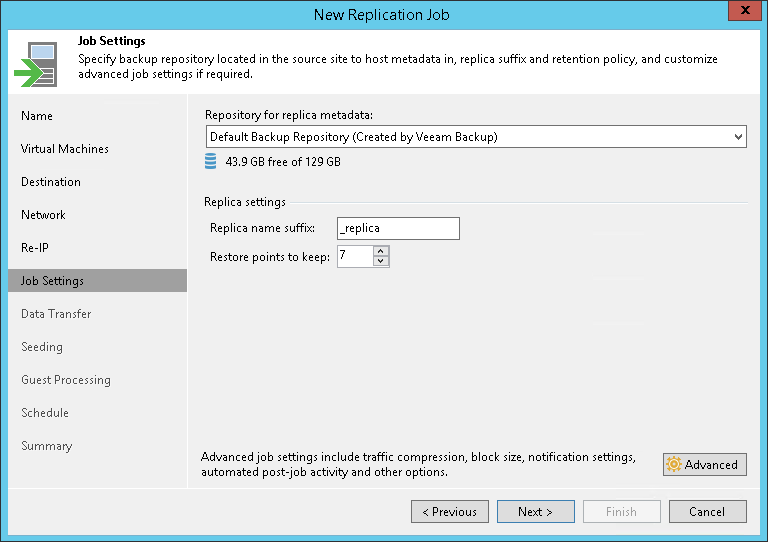
Task: Jump to the Data Transfer step
Action: pyautogui.click(x=56, y=314)
